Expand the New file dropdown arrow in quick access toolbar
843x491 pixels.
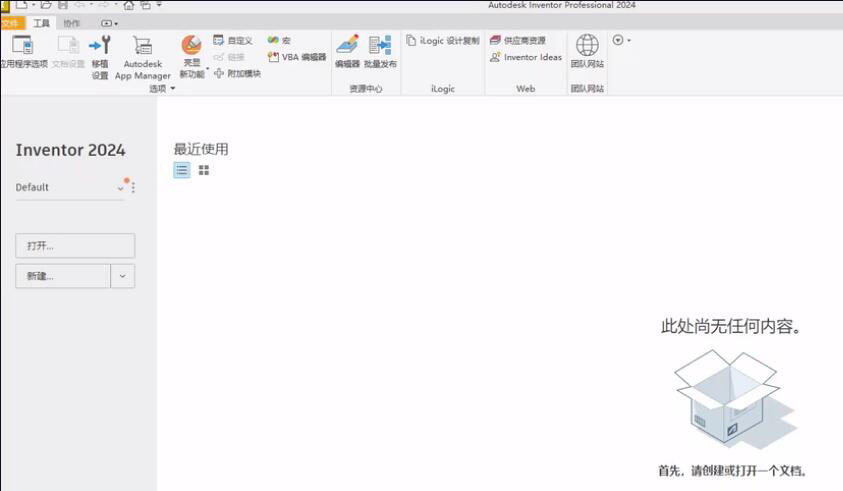click(x=33, y=5)
